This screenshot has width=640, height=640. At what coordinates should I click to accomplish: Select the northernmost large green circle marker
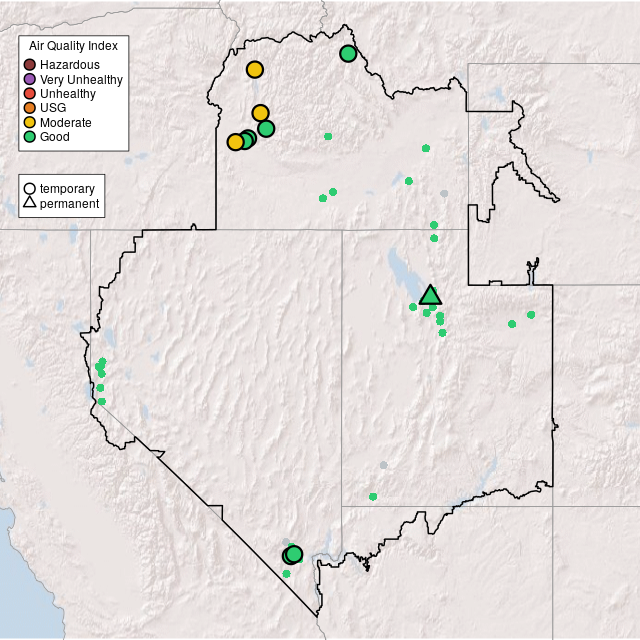pos(348,54)
